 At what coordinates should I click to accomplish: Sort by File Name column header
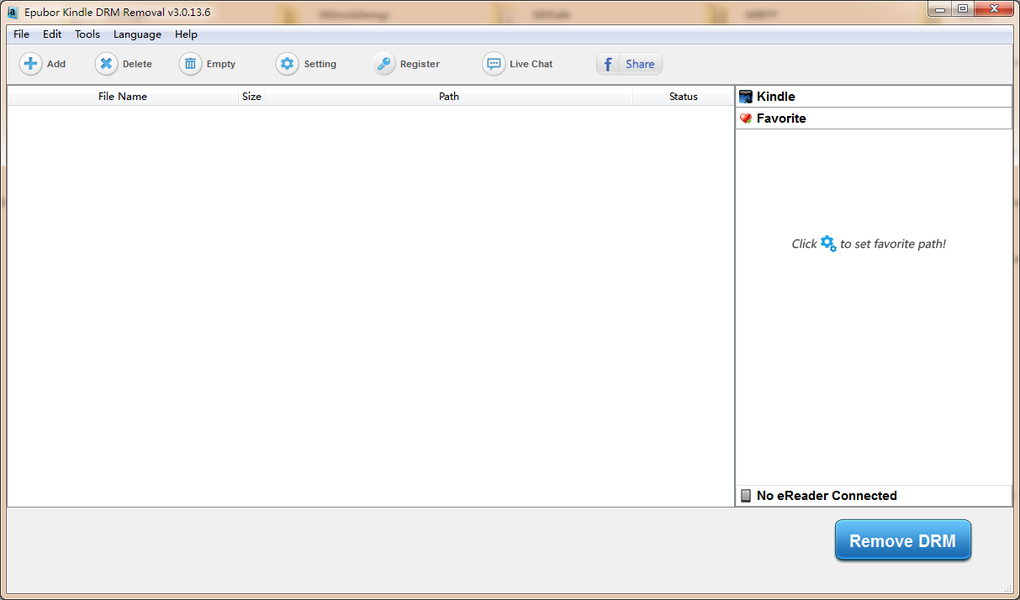click(x=123, y=96)
